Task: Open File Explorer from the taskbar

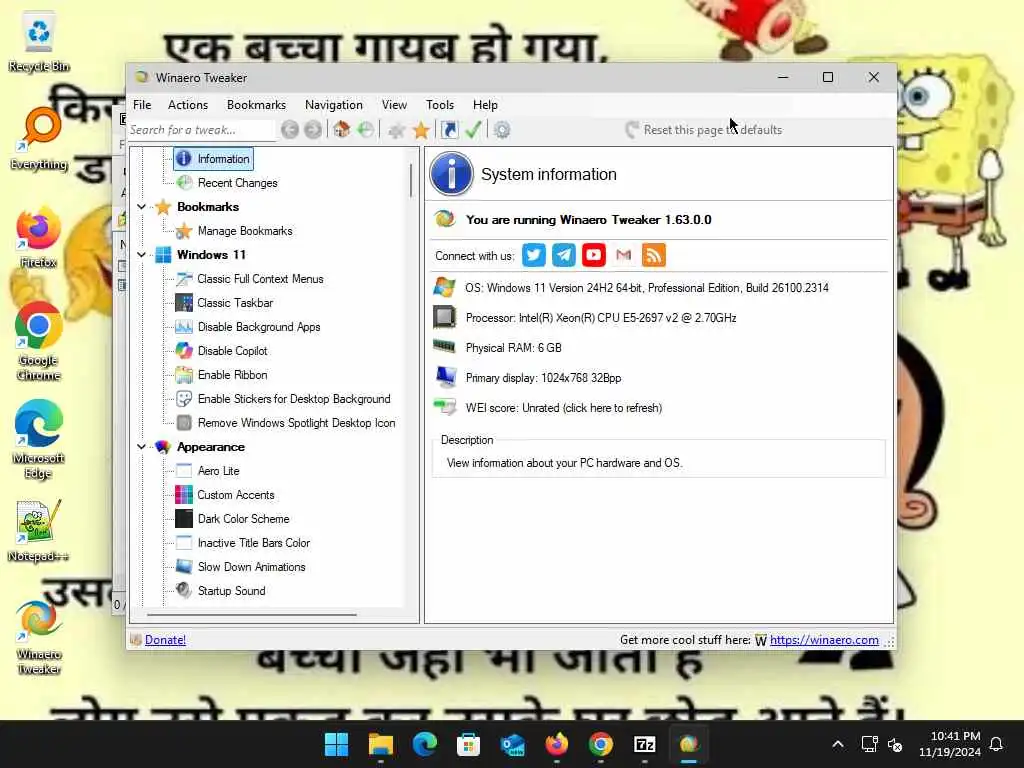Action: pos(380,744)
